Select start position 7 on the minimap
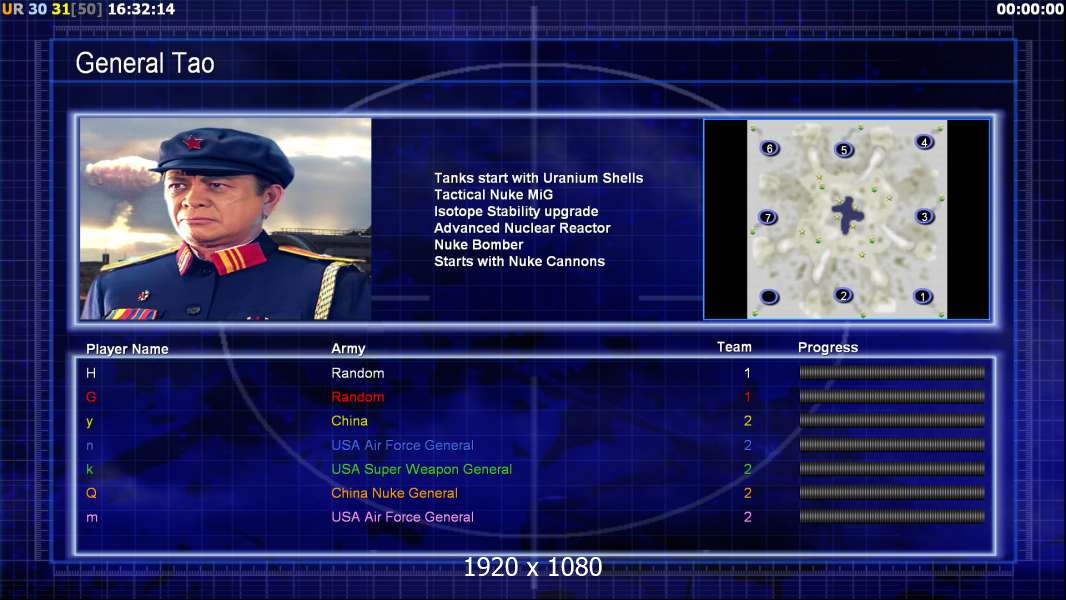This screenshot has width=1066, height=600. coord(768,217)
